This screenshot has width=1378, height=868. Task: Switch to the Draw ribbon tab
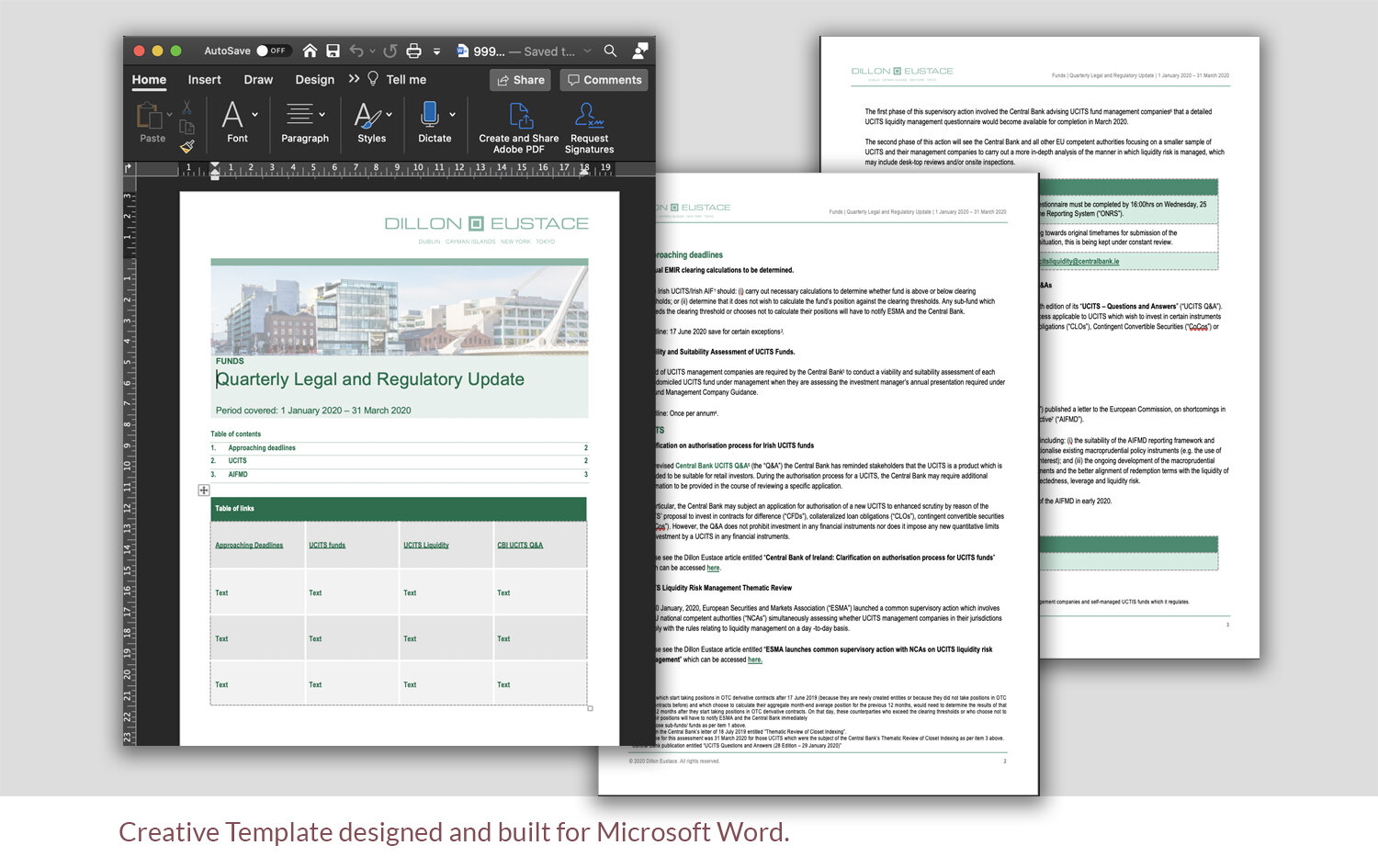[x=258, y=80]
